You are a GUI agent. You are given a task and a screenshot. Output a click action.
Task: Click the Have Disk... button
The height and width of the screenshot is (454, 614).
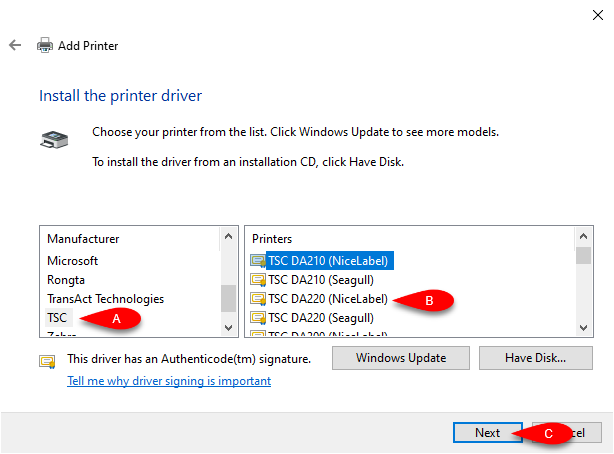tap(535, 358)
